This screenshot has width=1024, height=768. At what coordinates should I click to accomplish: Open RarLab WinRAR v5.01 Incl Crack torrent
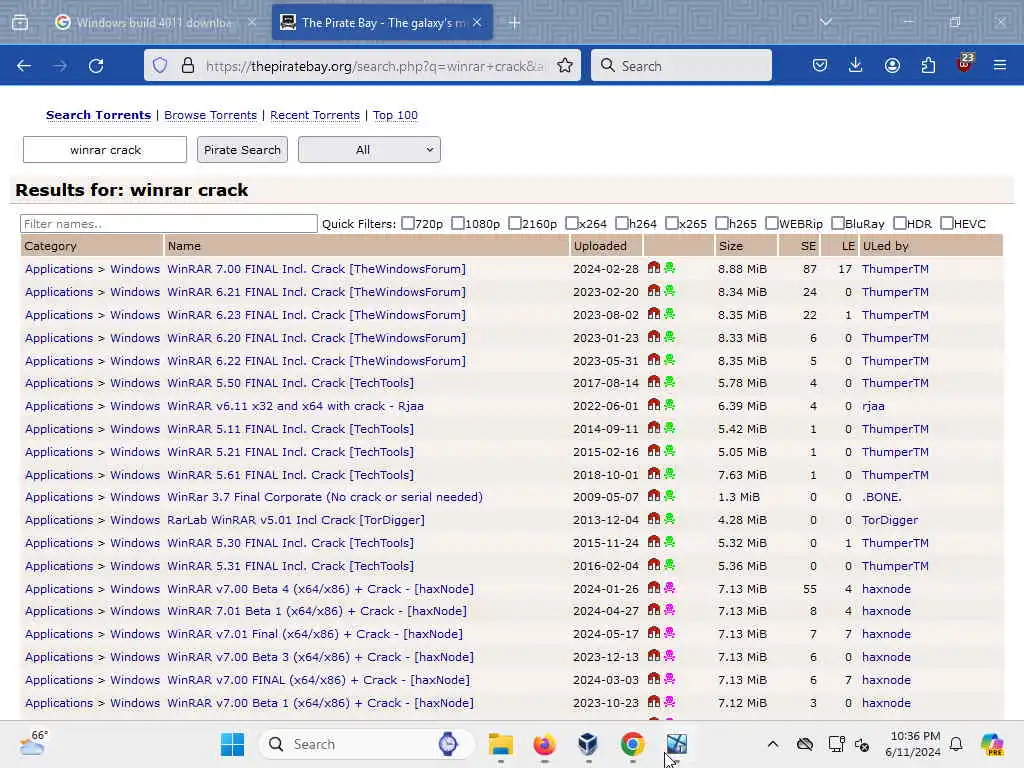coord(296,520)
